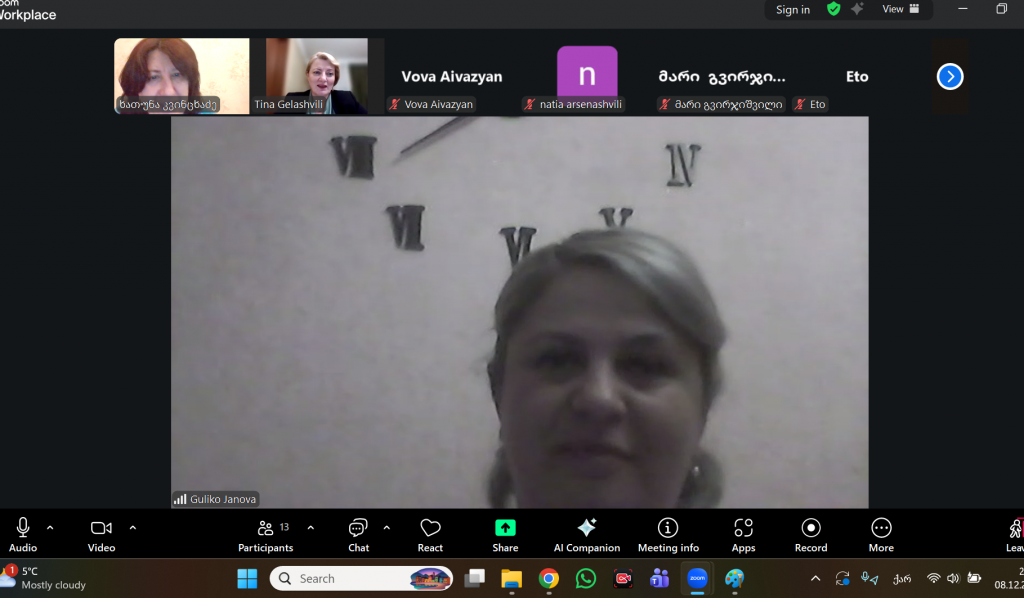This screenshot has height=598, width=1024.
Task: Expand video options arrow
Action: 133,528
